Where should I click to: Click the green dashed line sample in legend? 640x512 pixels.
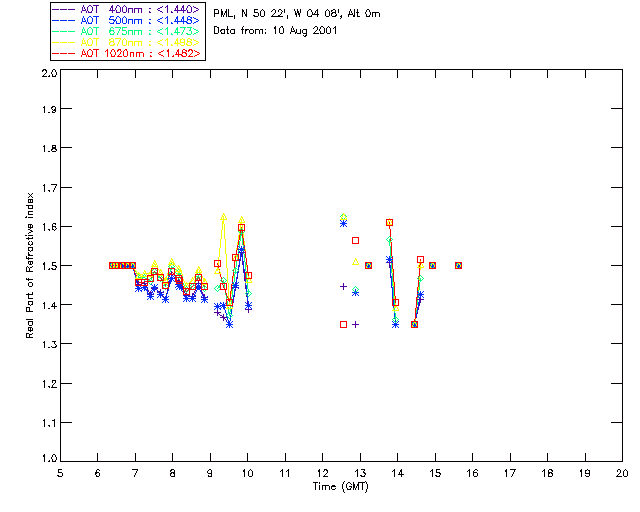click(64, 31)
